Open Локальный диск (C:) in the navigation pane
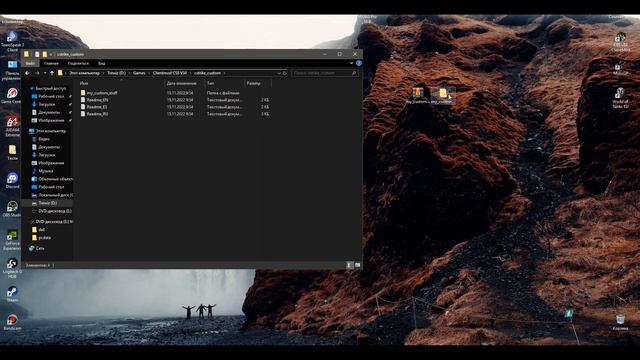Screen dimensions: 640x360 [x=52, y=195]
